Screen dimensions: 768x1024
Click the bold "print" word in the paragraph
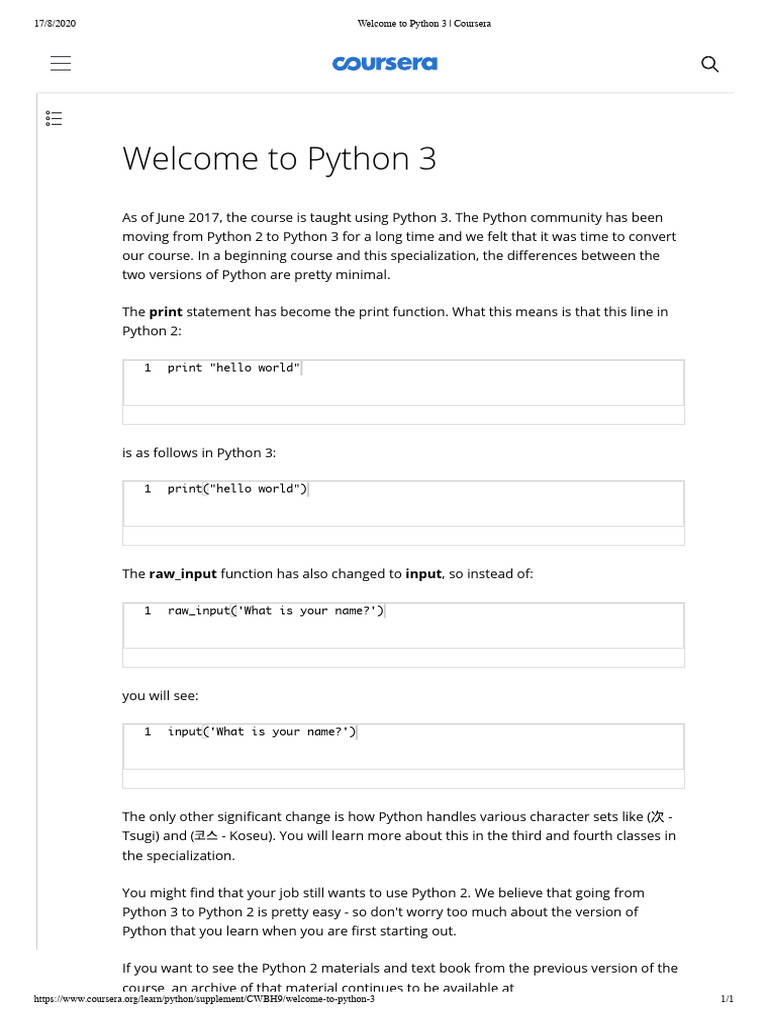click(166, 312)
